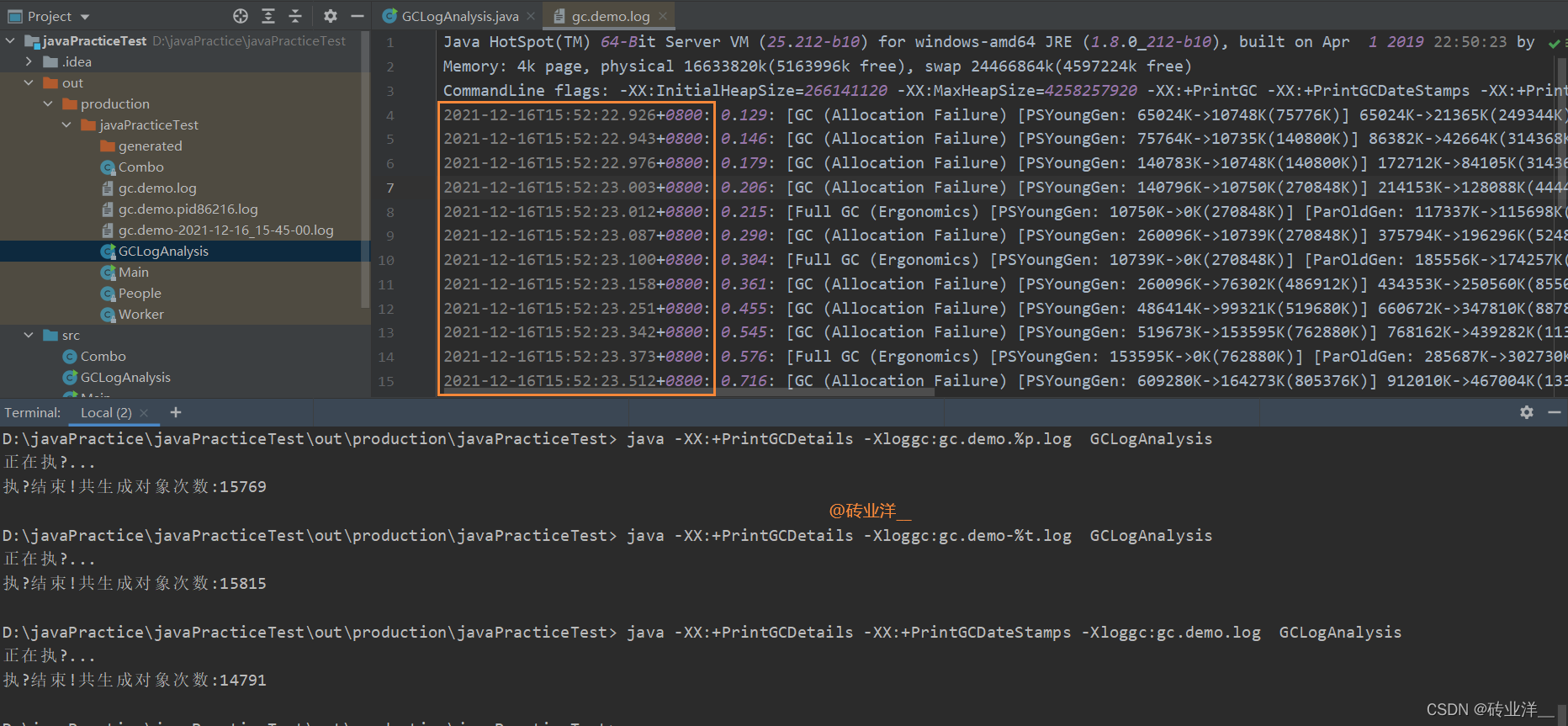Image resolution: width=1568 pixels, height=726 pixels.
Task: Click the .idea folder icon
Action: click(x=50, y=61)
